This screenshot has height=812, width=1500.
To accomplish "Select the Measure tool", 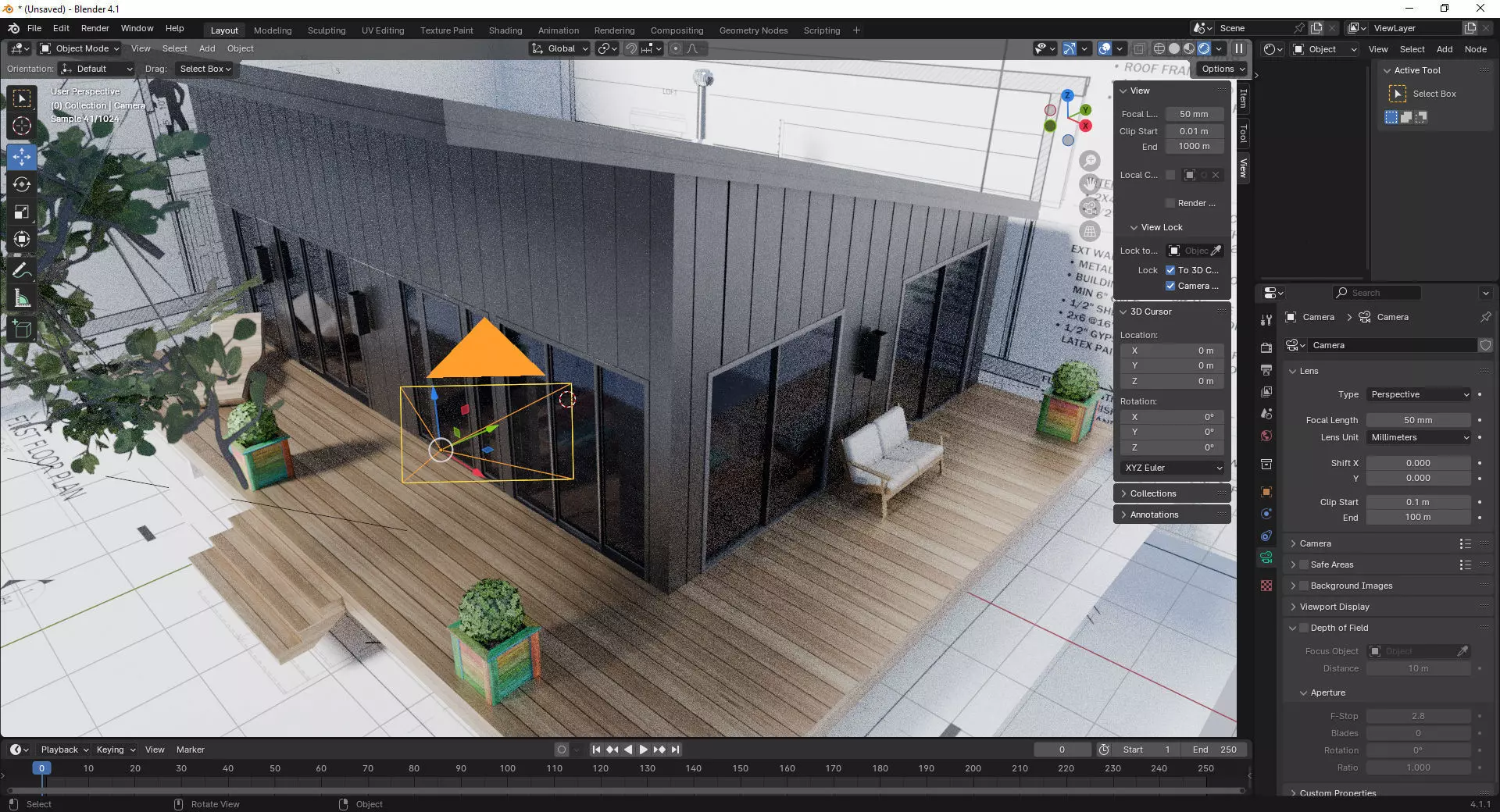I will coord(22,298).
